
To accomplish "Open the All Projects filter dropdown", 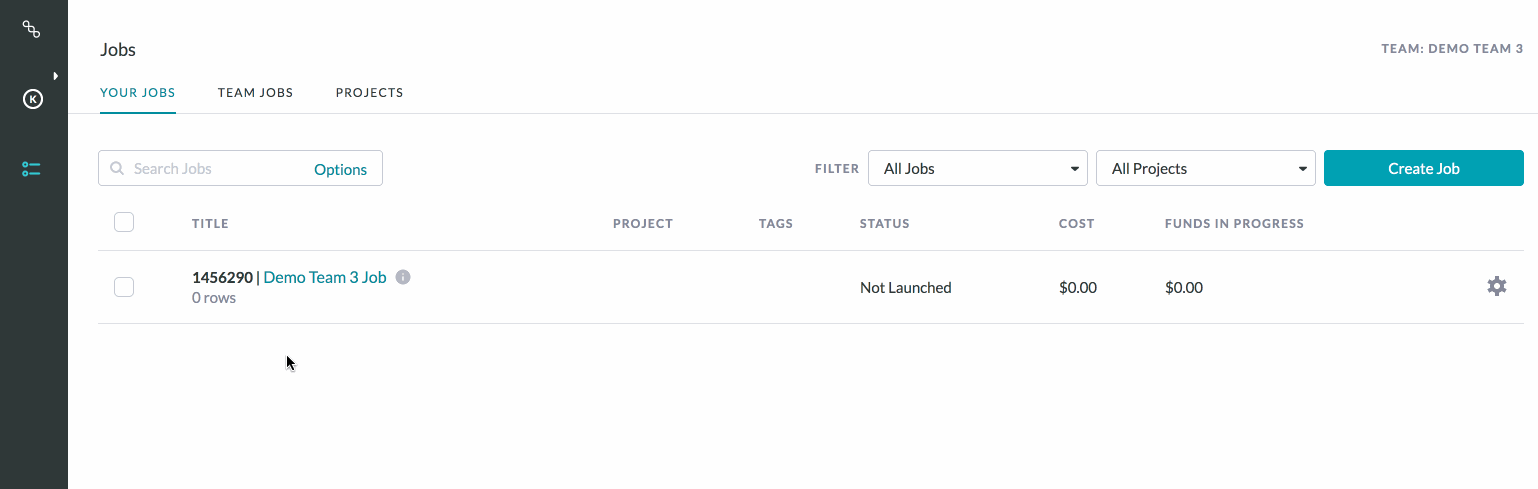I will coord(1206,168).
